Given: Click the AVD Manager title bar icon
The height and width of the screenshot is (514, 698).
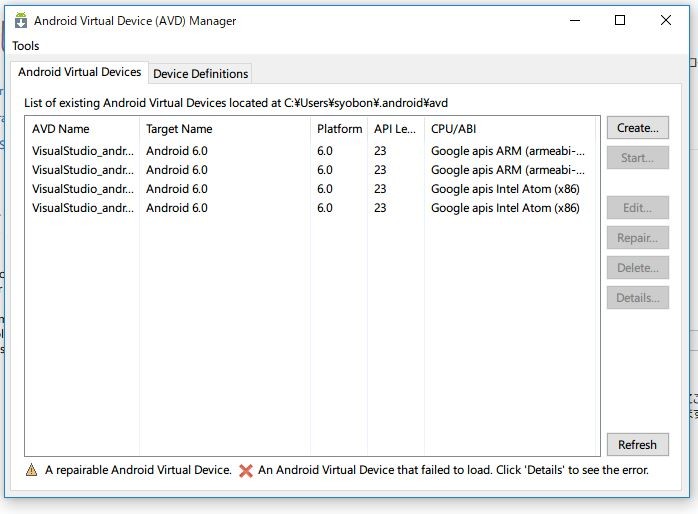Looking at the screenshot, I should pyautogui.click(x=21, y=20).
